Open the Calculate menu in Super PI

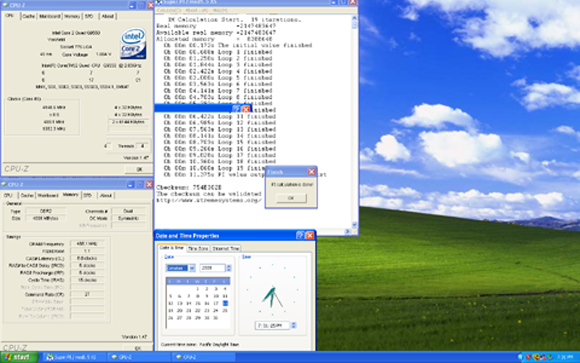click(169, 10)
